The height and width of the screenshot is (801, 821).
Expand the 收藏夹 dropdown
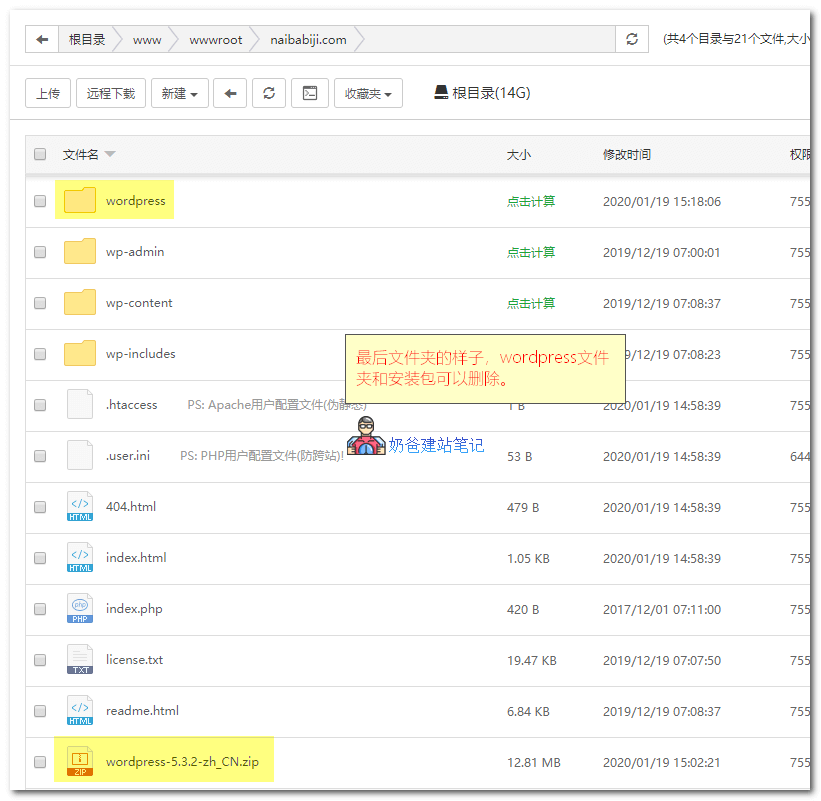tap(367, 93)
